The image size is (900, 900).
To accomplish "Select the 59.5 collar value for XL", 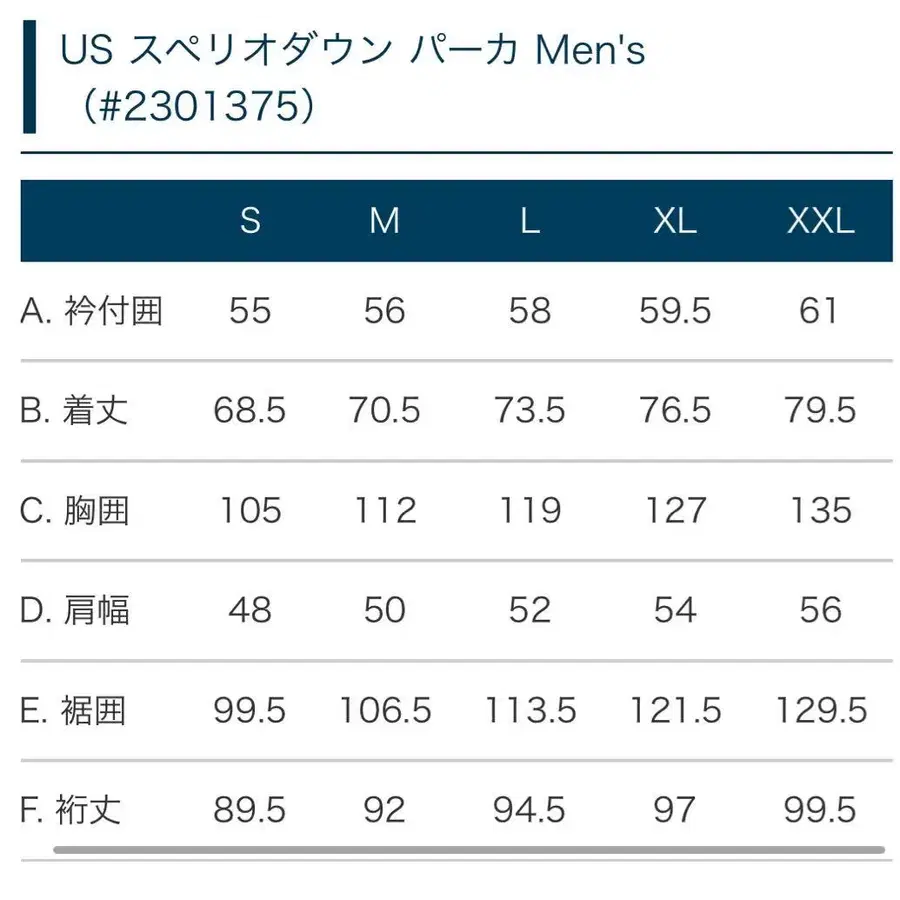I will pos(675,311).
